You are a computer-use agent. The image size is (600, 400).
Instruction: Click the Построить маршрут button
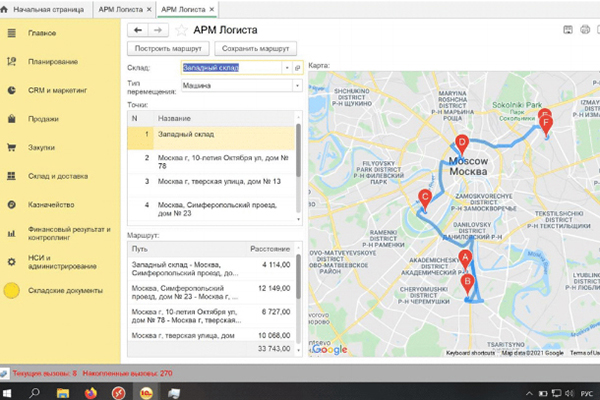168,48
